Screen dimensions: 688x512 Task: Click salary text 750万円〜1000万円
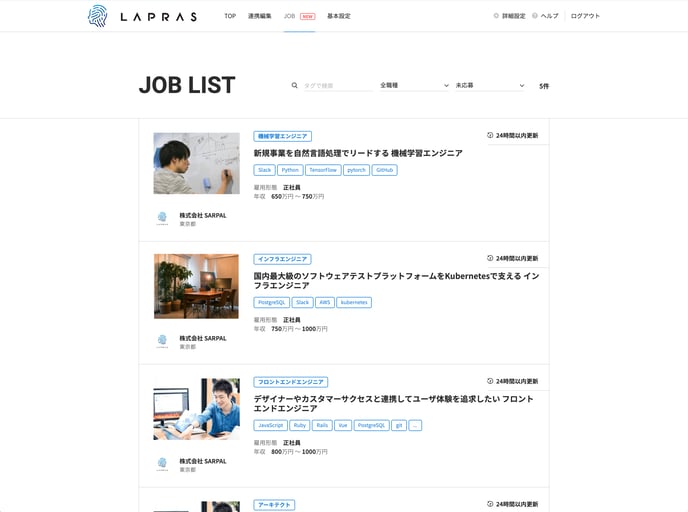coord(299,329)
